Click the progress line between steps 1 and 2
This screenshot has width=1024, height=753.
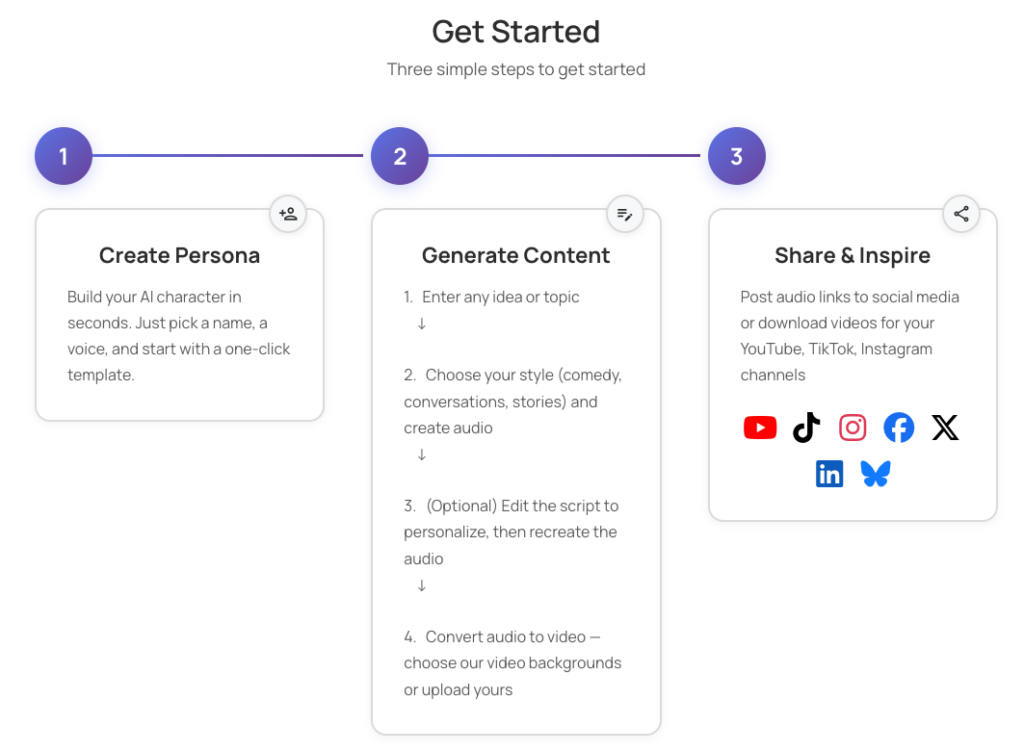(231, 156)
